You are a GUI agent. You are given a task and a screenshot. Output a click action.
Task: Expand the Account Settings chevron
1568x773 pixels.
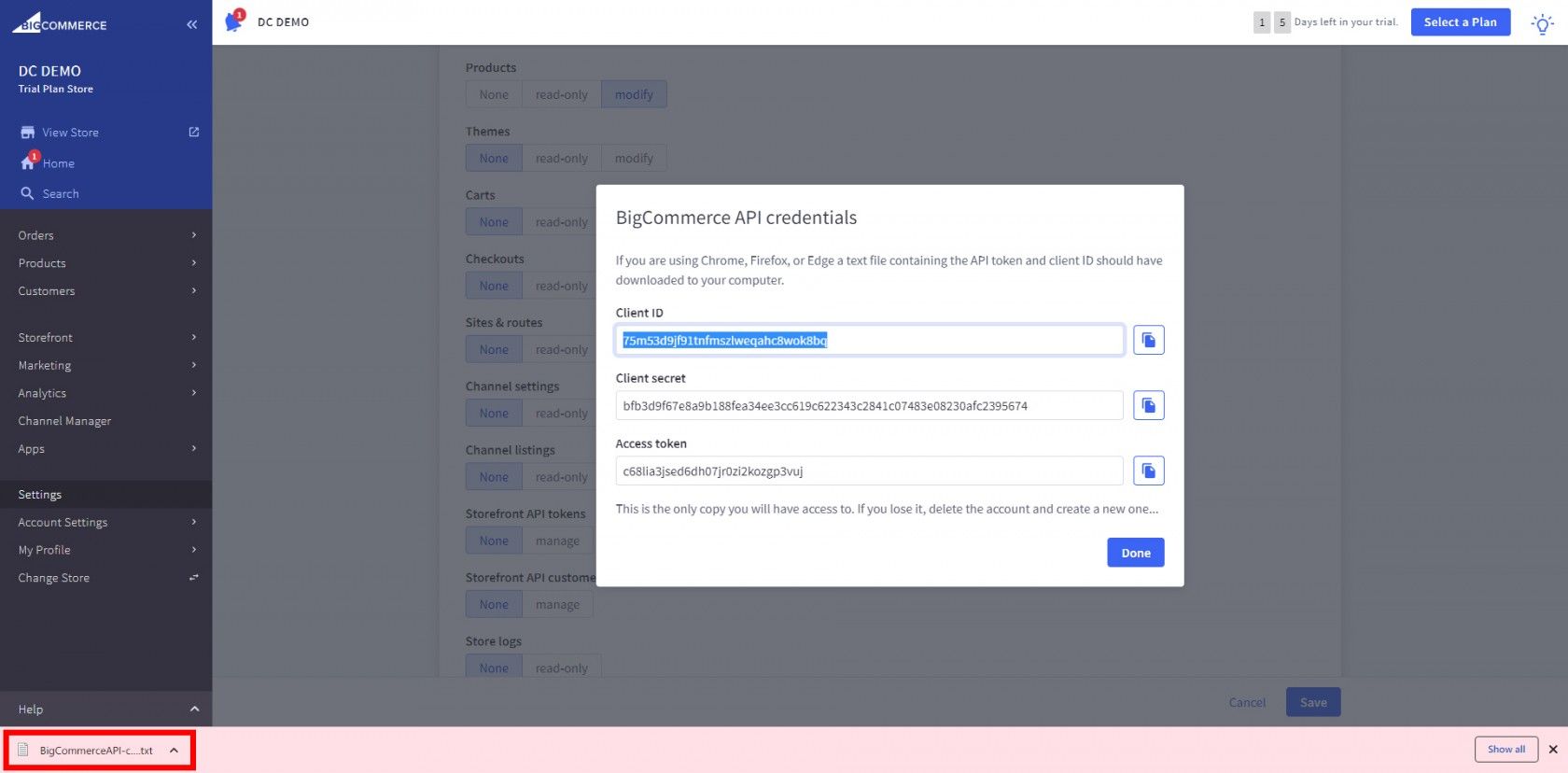point(194,522)
